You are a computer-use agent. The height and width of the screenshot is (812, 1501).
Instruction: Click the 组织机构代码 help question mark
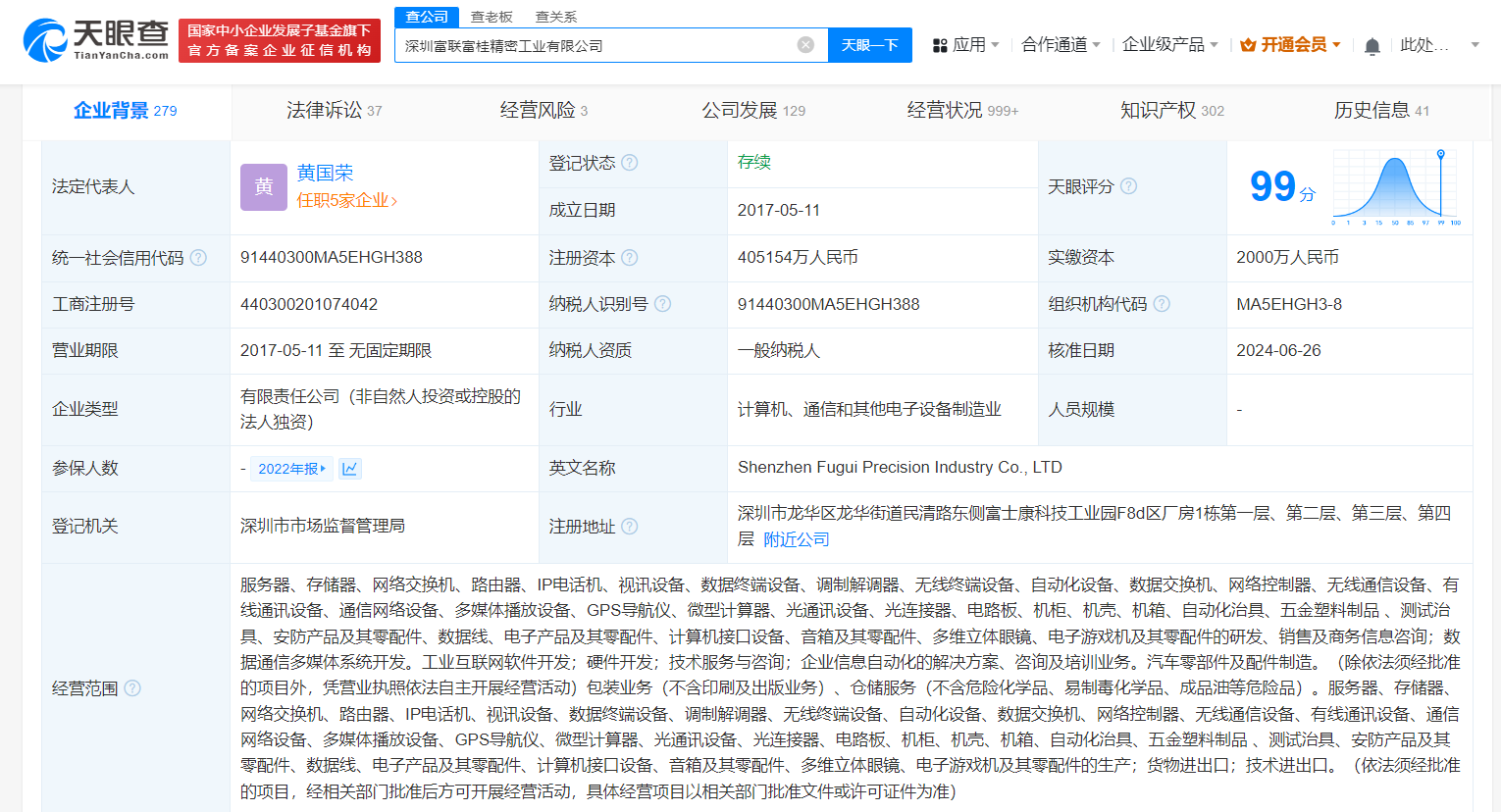click(x=1162, y=304)
